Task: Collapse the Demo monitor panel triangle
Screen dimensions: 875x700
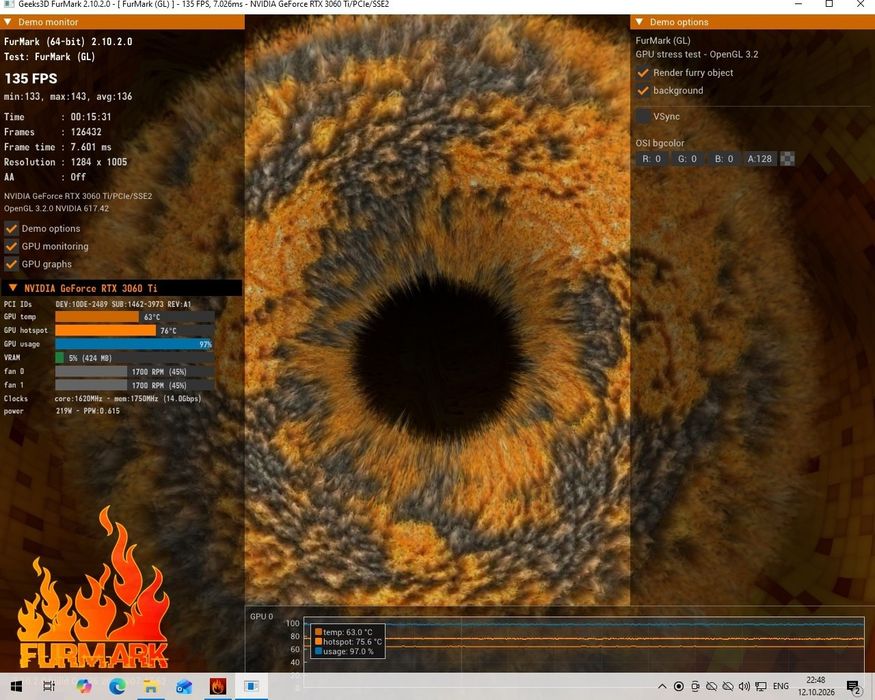Action: pyautogui.click(x=8, y=22)
